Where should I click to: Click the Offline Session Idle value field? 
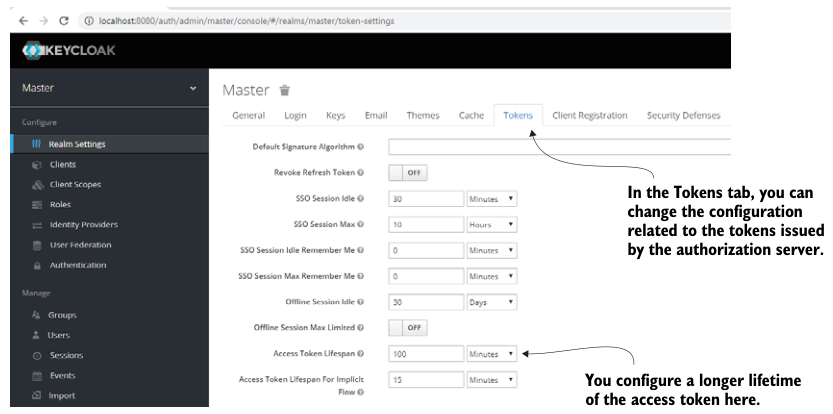coord(426,302)
